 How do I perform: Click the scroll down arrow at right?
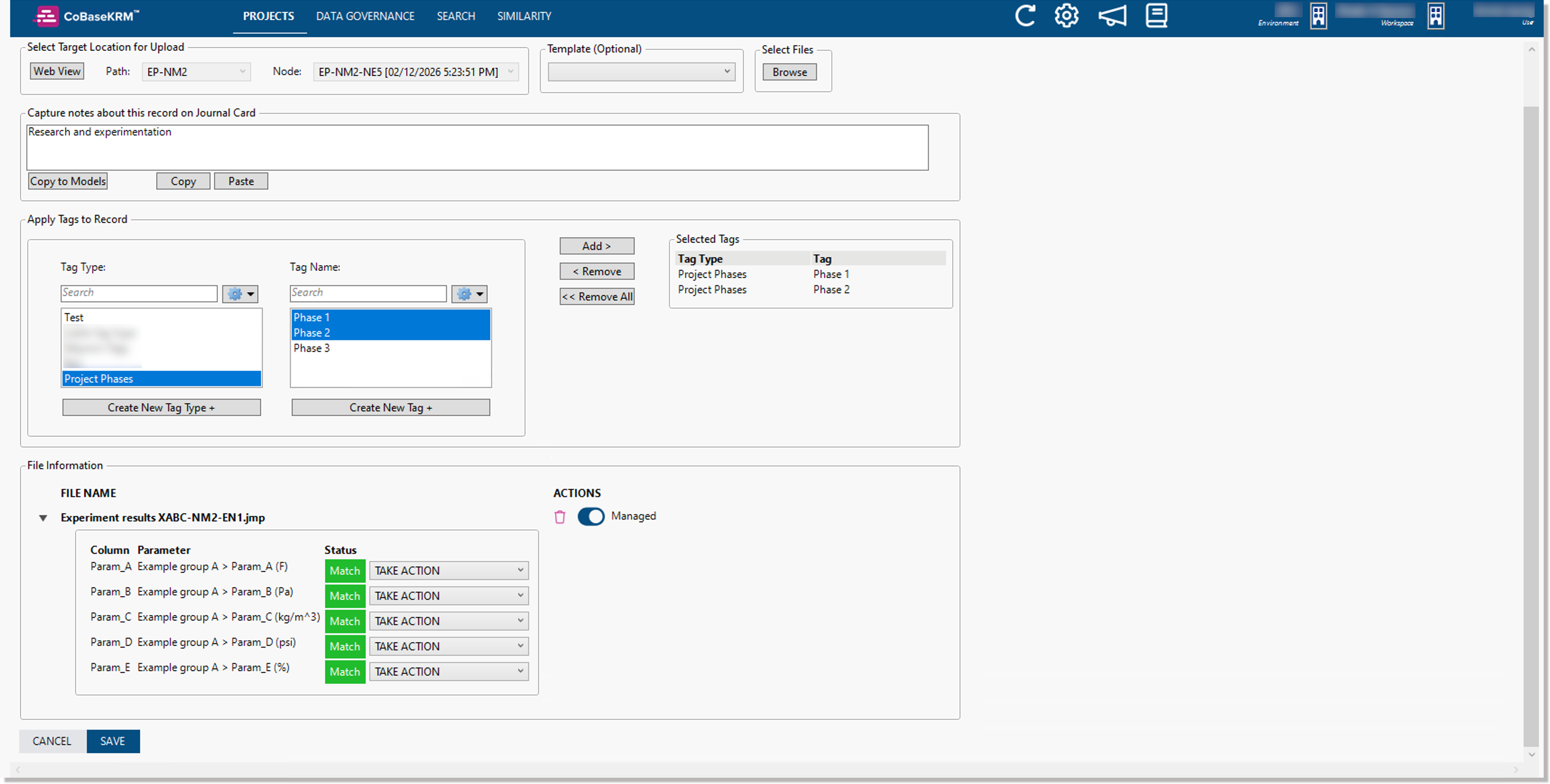pyautogui.click(x=1531, y=754)
